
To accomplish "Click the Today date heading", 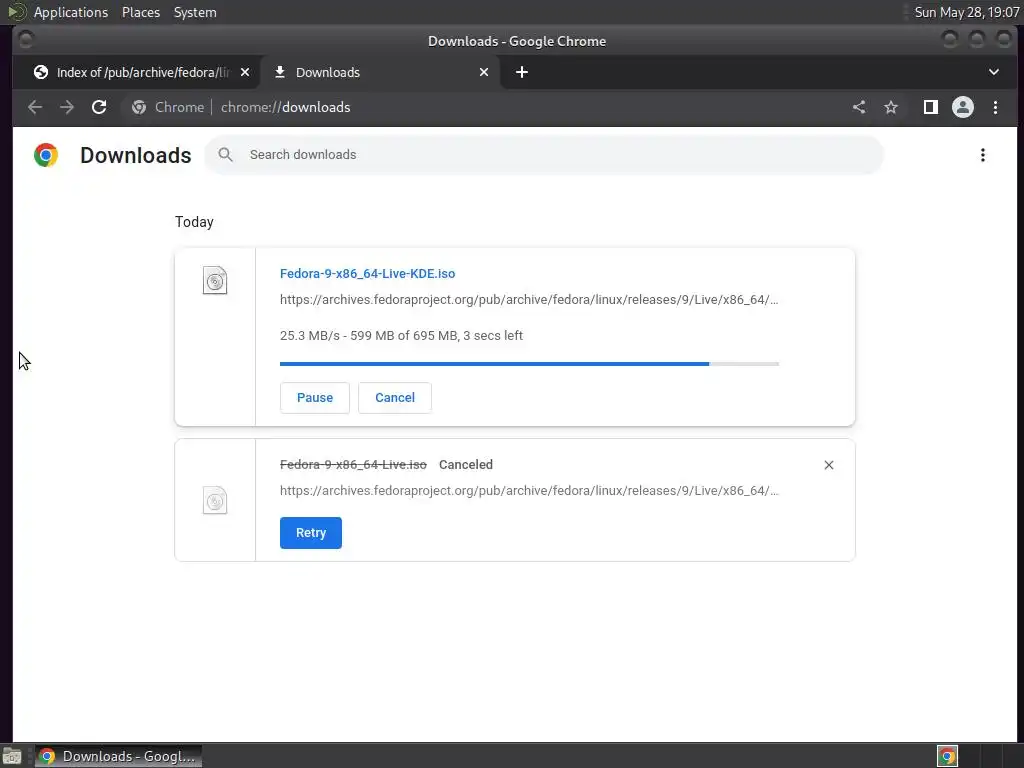I will [x=194, y=222].
